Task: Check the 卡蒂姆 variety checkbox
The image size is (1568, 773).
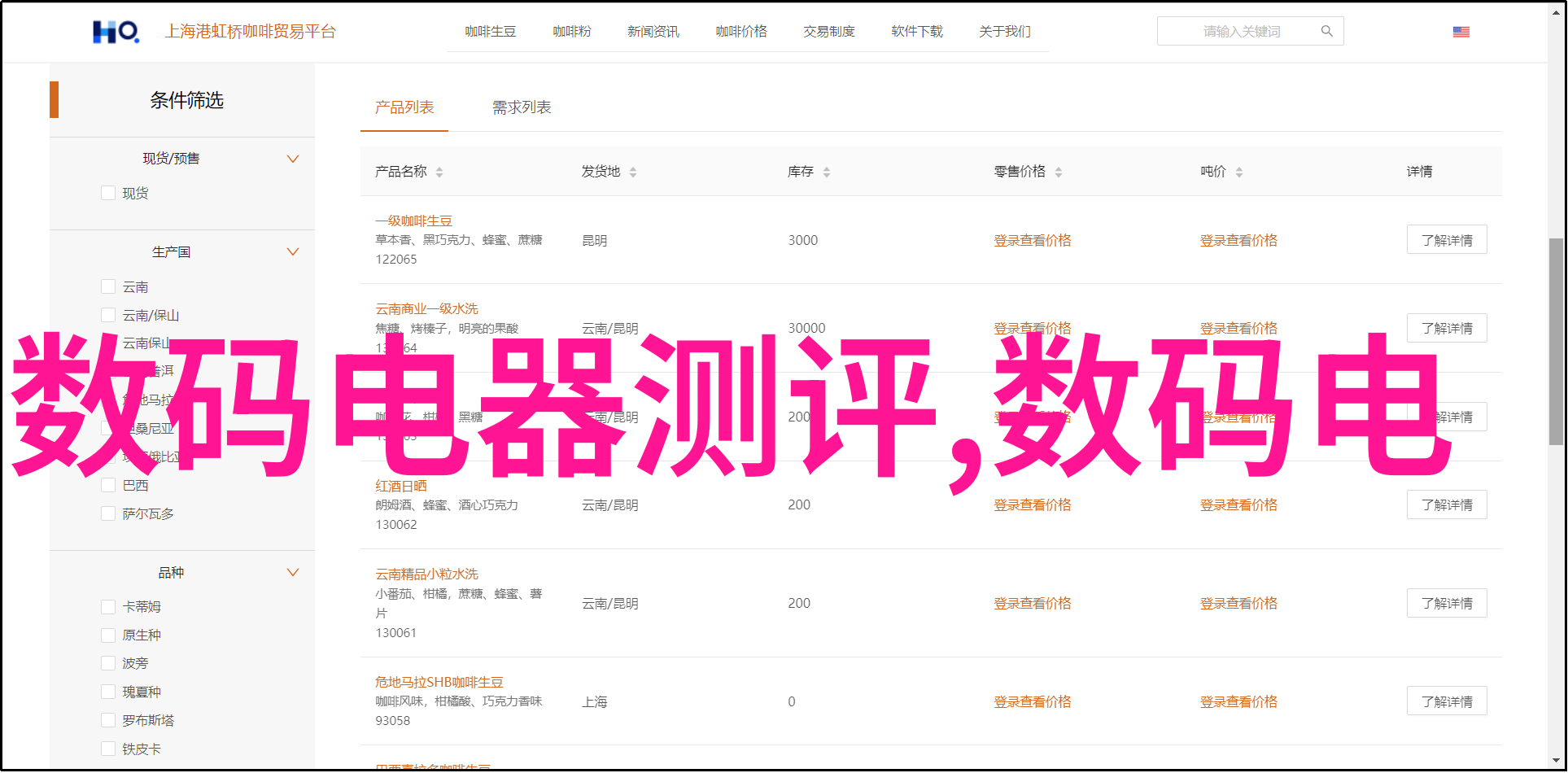Action: 108,606
